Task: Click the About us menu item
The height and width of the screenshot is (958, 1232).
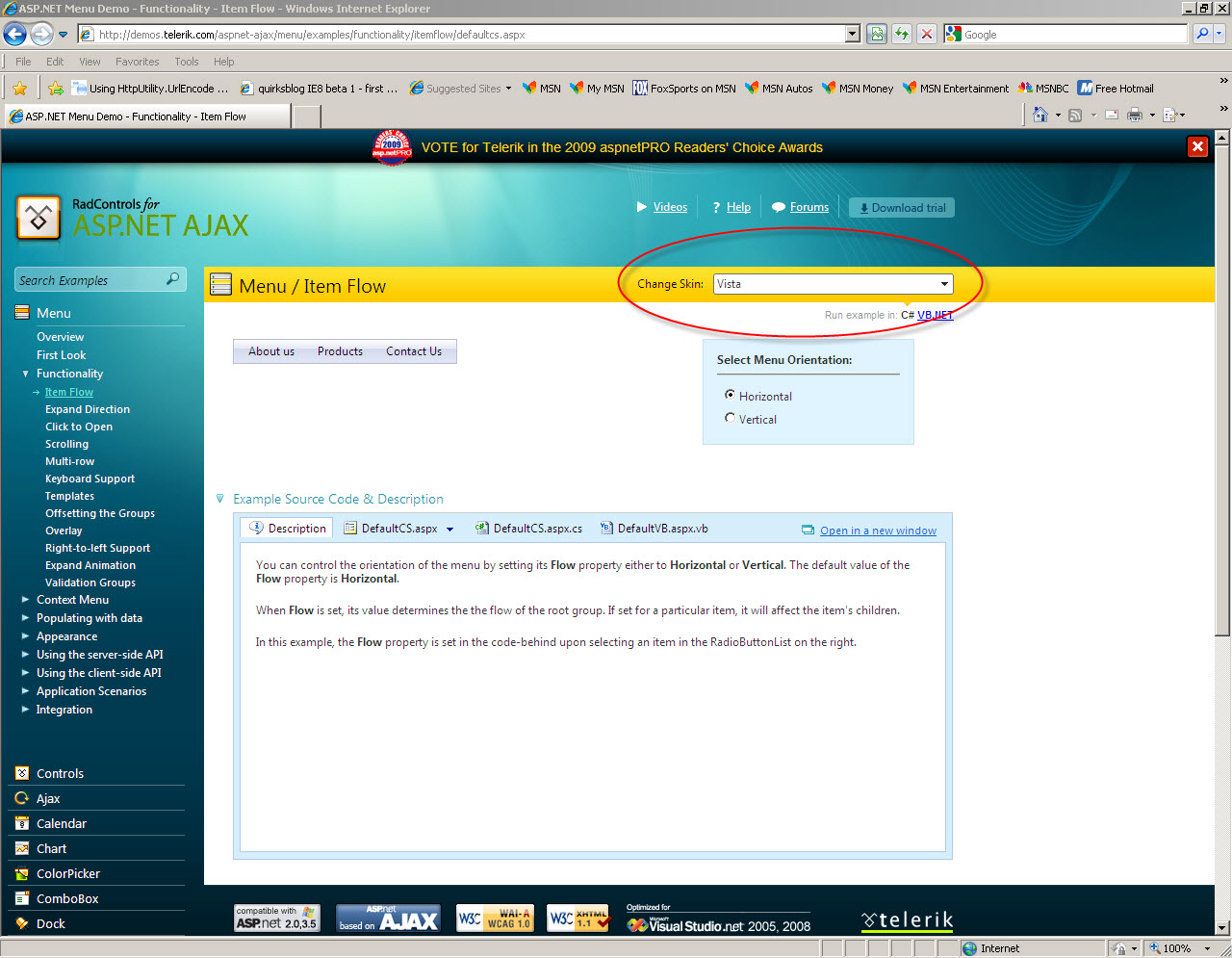Action: point(271,351)
